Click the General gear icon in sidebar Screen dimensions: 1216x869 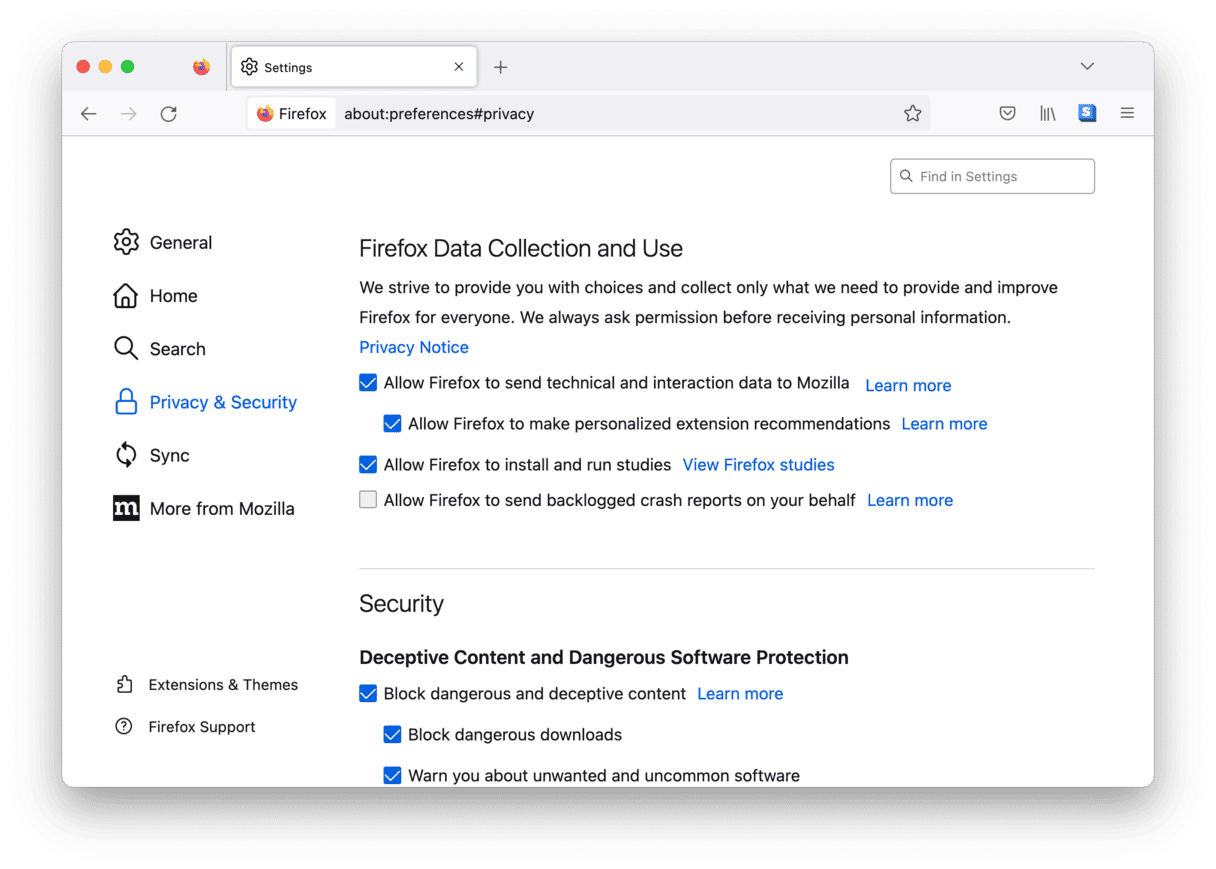coord(126,242)
